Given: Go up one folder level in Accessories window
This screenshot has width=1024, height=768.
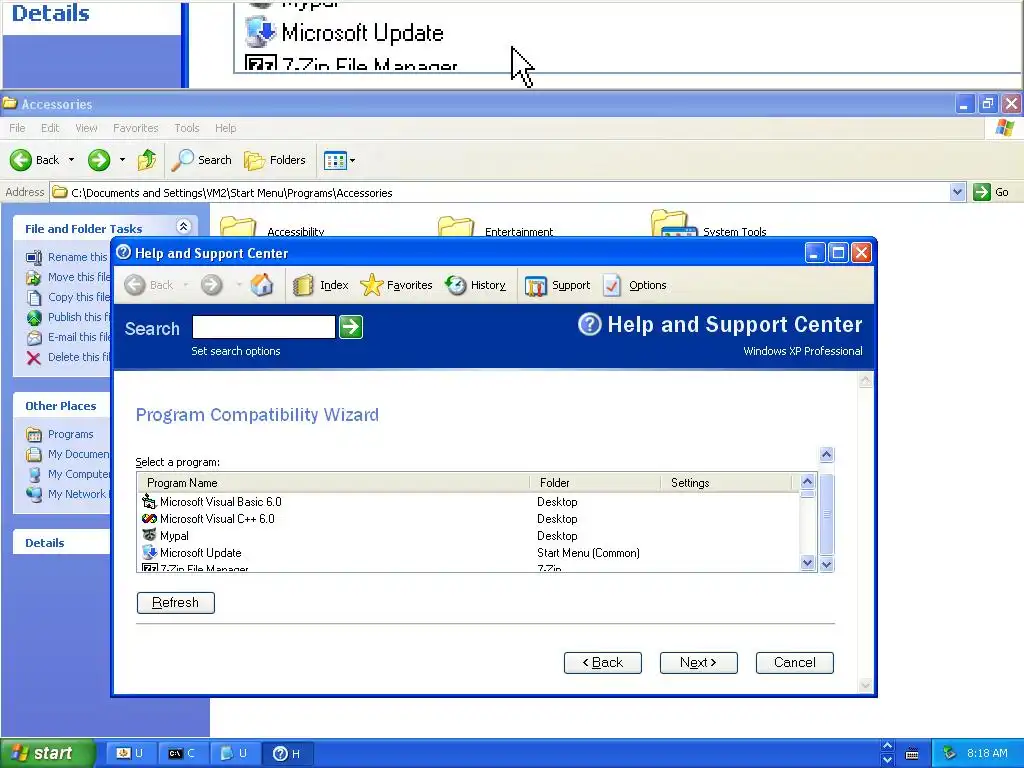Looking at the screenshot, I should click(147, 160).
